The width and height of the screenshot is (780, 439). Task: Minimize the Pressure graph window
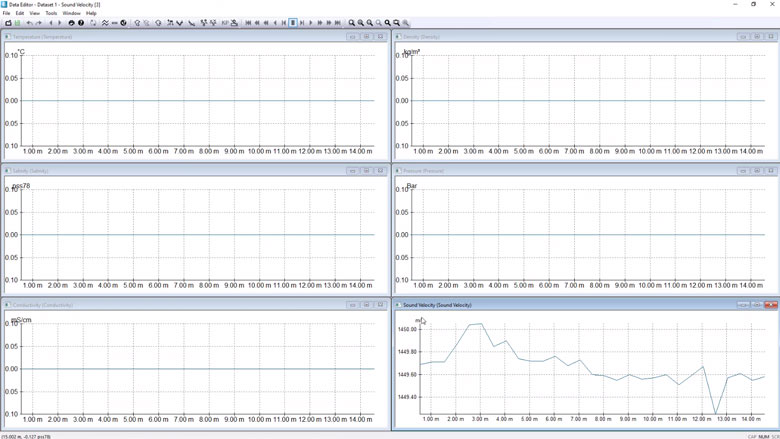[743, 171]
